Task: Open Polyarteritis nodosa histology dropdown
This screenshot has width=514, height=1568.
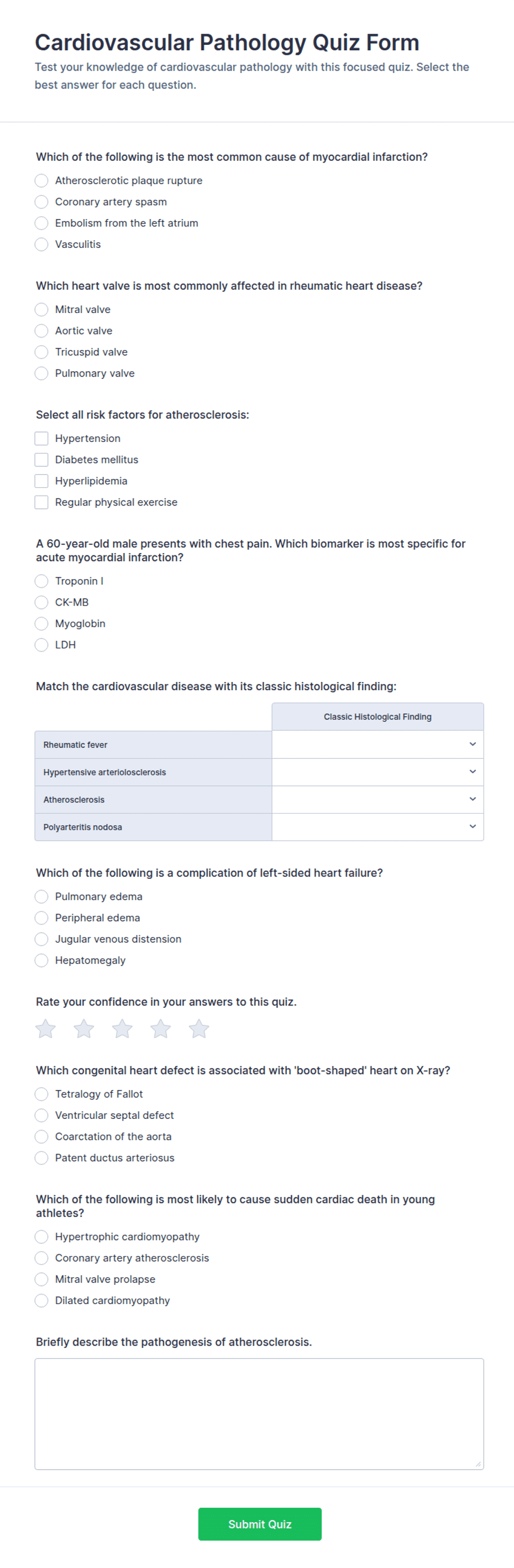Action: [x=377, y=827]
